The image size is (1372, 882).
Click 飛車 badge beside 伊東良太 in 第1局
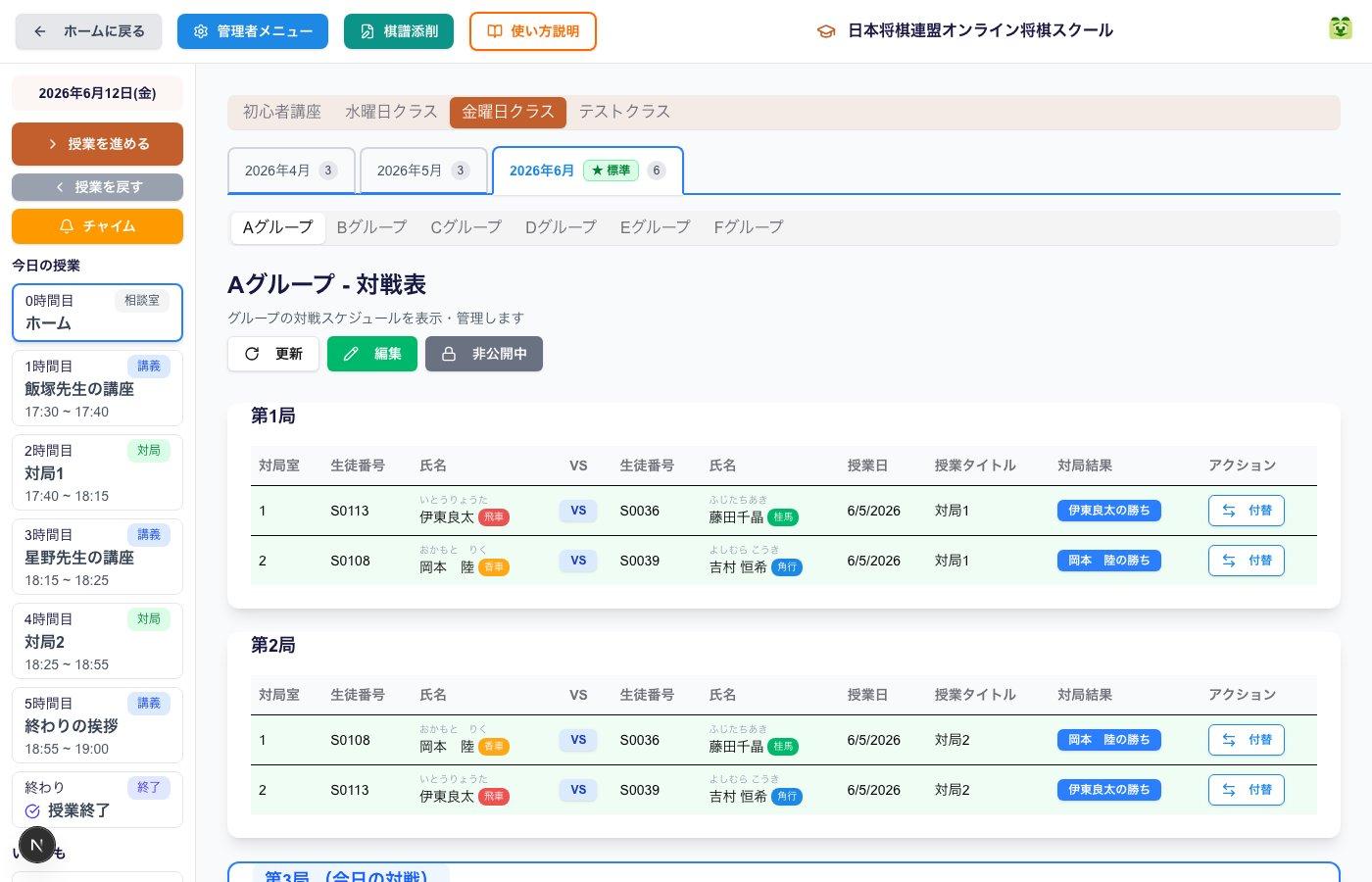coord(494,517)
